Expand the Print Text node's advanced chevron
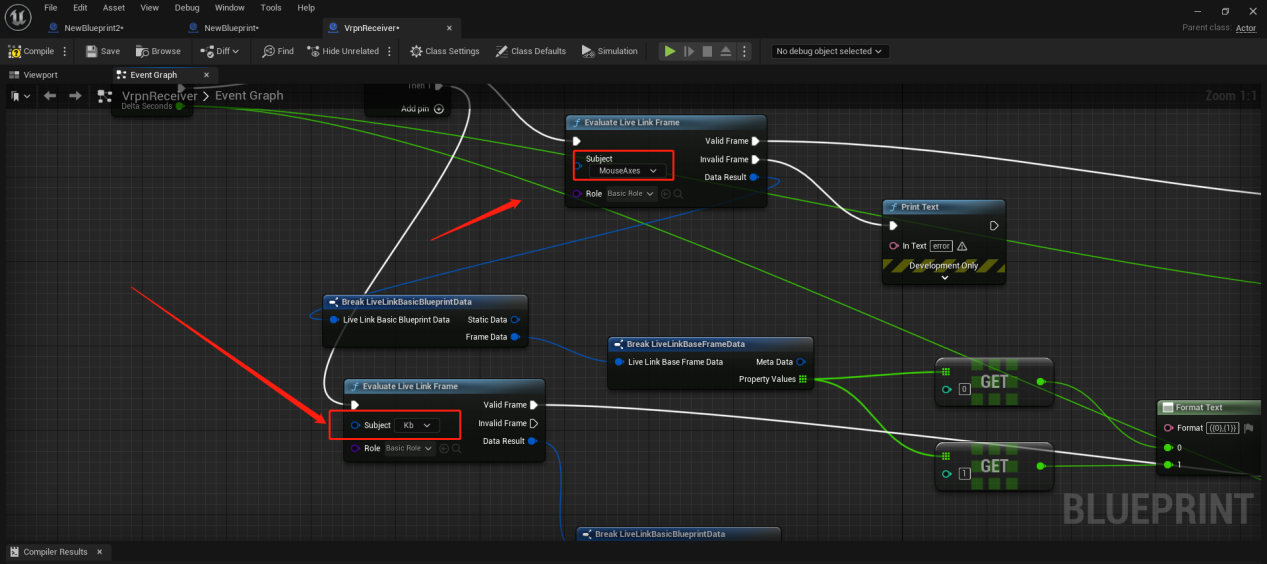Viewport: 1267px width, 564px height. (x=944, y=278)
